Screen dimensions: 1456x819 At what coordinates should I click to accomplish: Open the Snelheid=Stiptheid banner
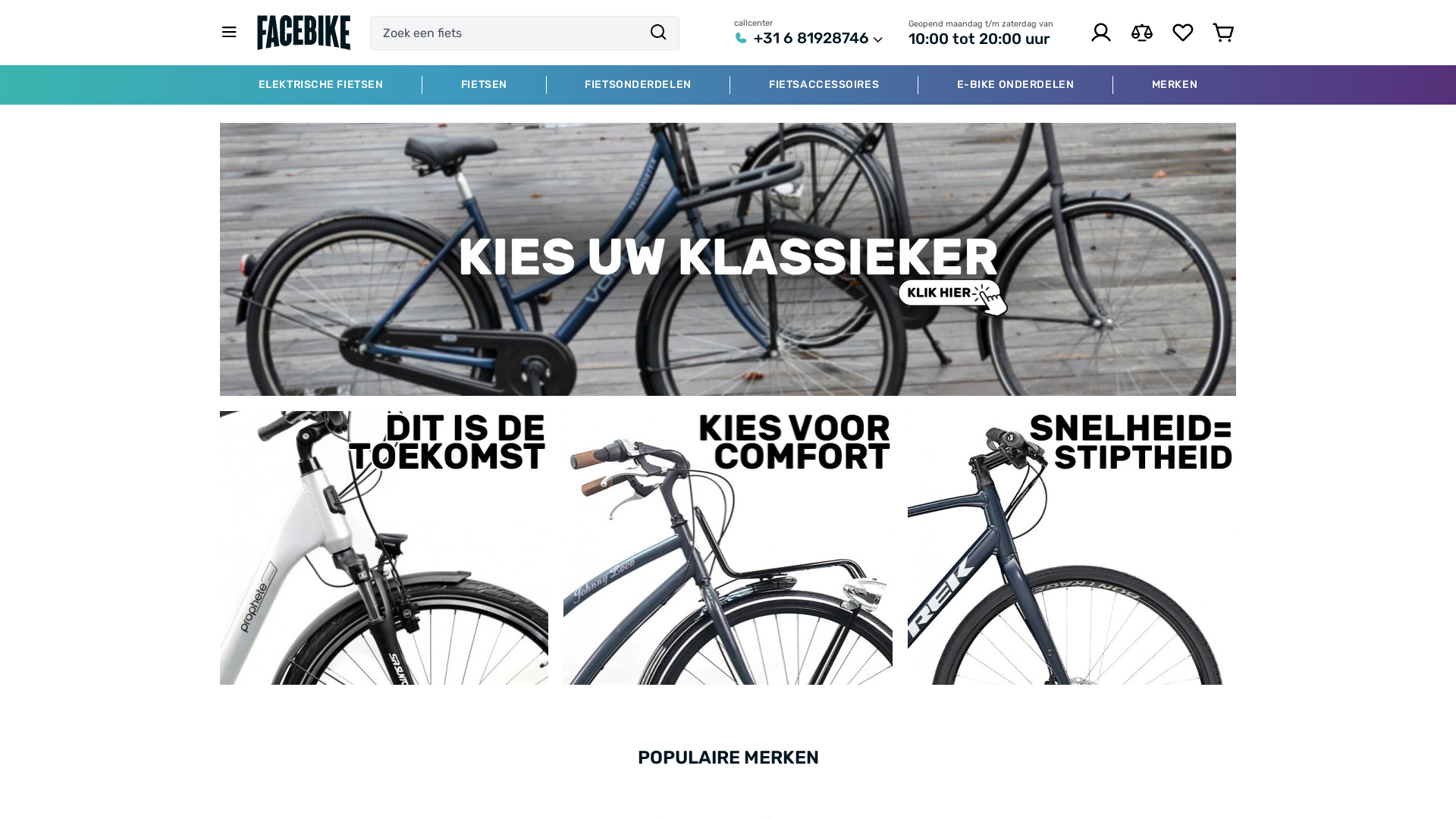pyautogui.click(x=1072, y=548)
